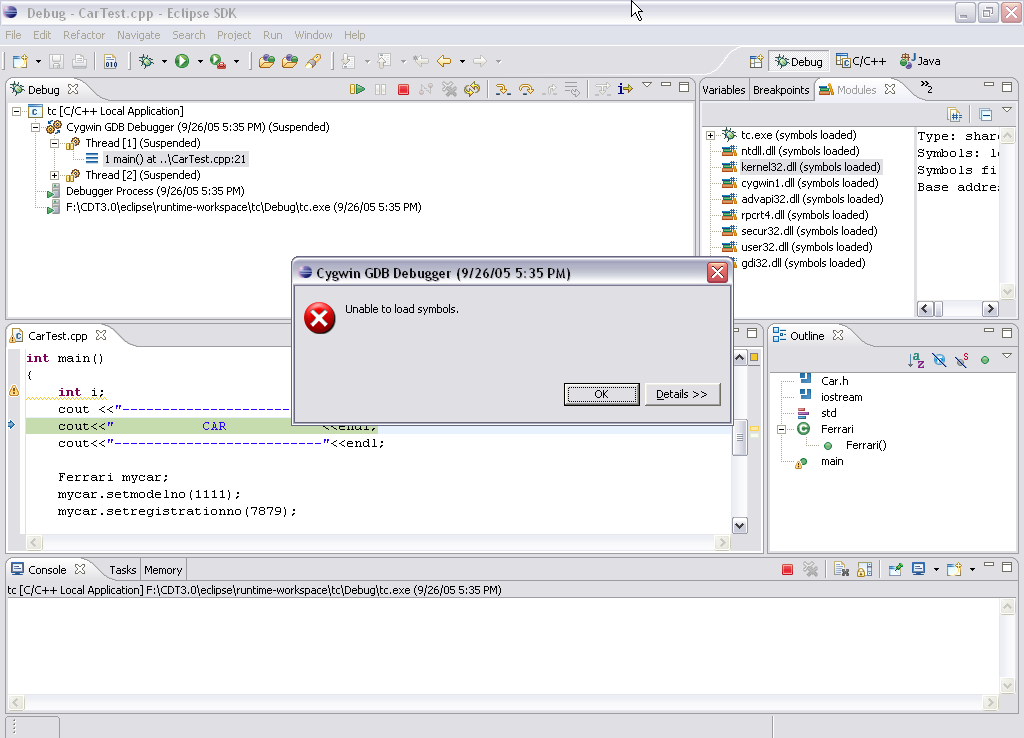Collapse Ferrari class in Outline
Image resolution: width=1024 pixels, height=738 pixels.
[781, 430]
